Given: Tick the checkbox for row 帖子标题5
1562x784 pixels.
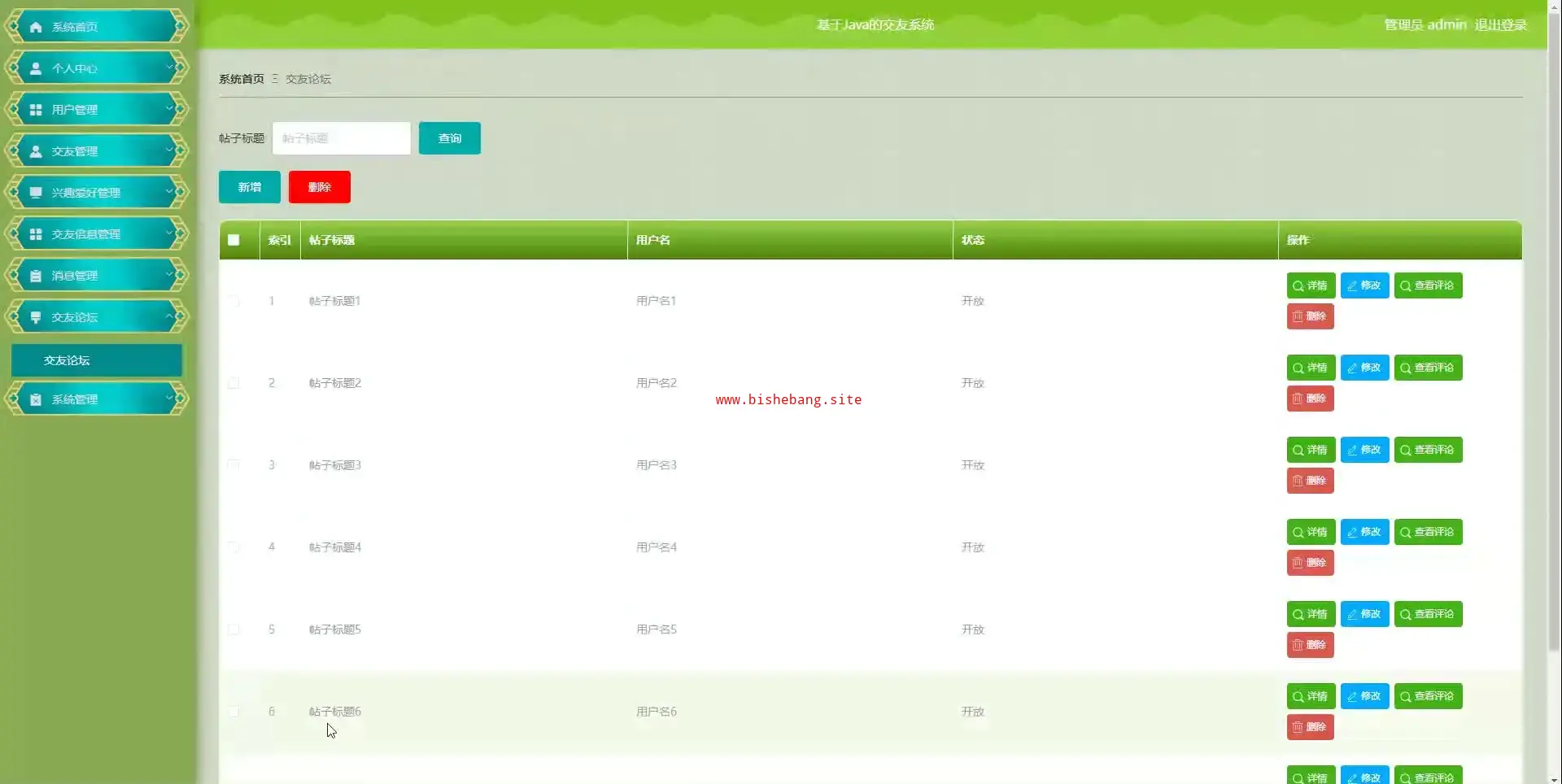Looking at the screenshot, I should tap(233, 629).
